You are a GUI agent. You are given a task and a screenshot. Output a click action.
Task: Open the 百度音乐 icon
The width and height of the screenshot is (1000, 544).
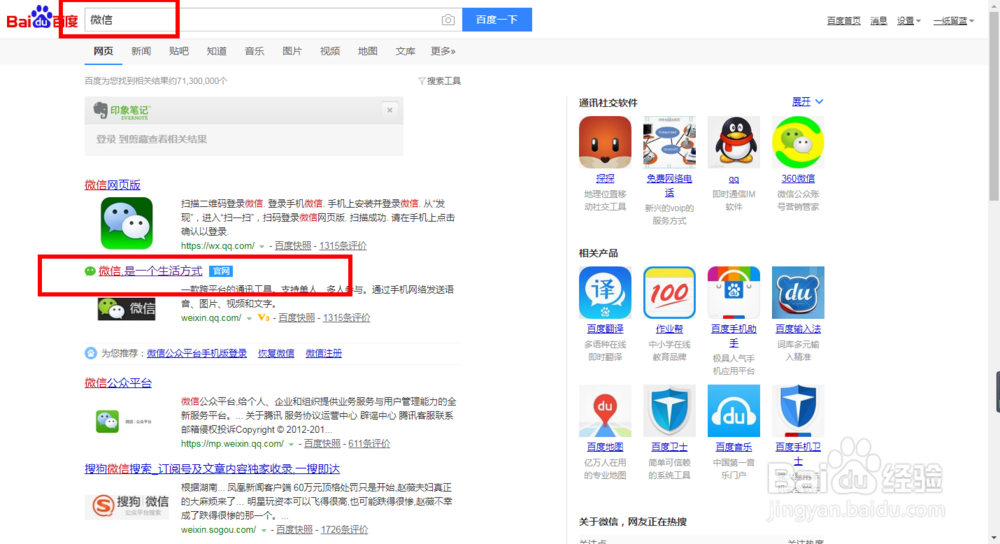point(733,411)
